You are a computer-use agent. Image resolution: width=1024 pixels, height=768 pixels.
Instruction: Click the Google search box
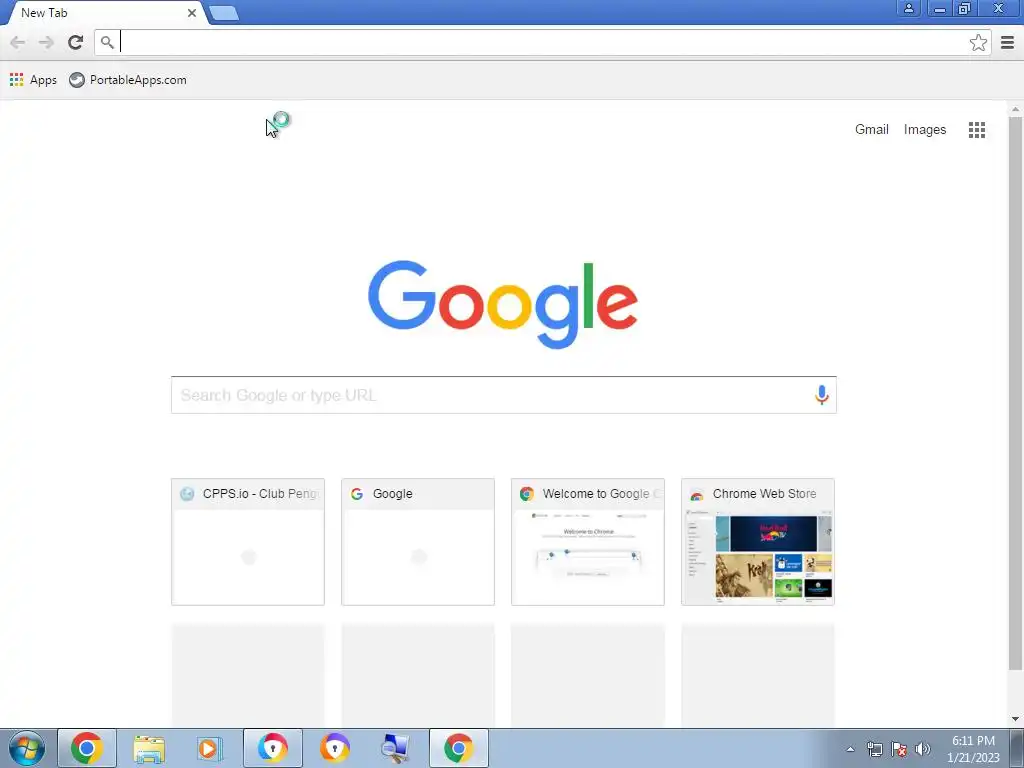click(504, 394)
